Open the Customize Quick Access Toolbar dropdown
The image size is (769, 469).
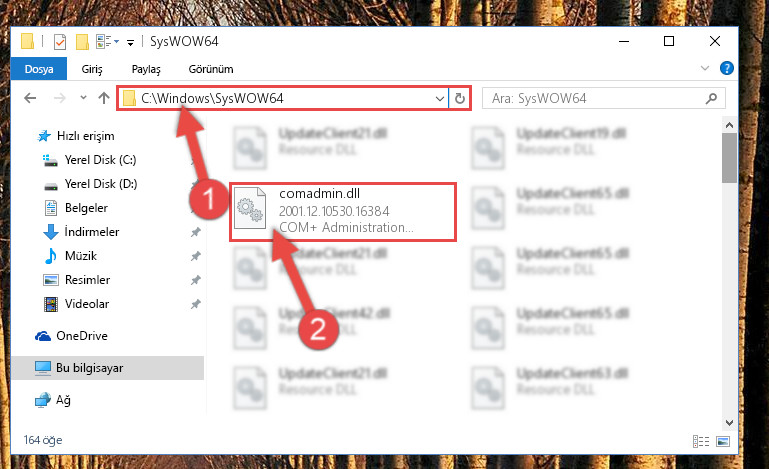[x=130, y=43]
